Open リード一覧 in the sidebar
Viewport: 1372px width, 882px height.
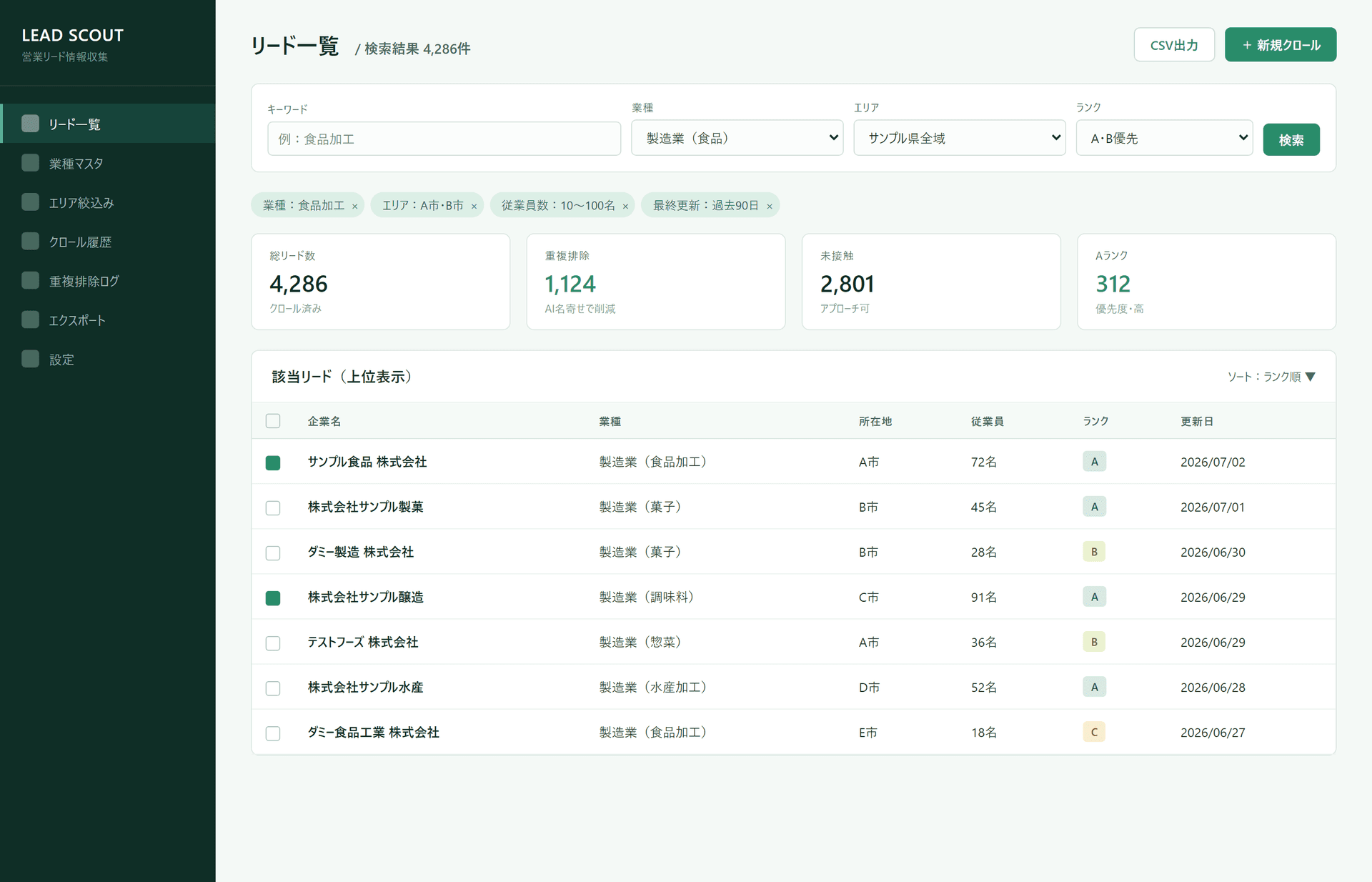pyautogui.click(x=109, y=124)
